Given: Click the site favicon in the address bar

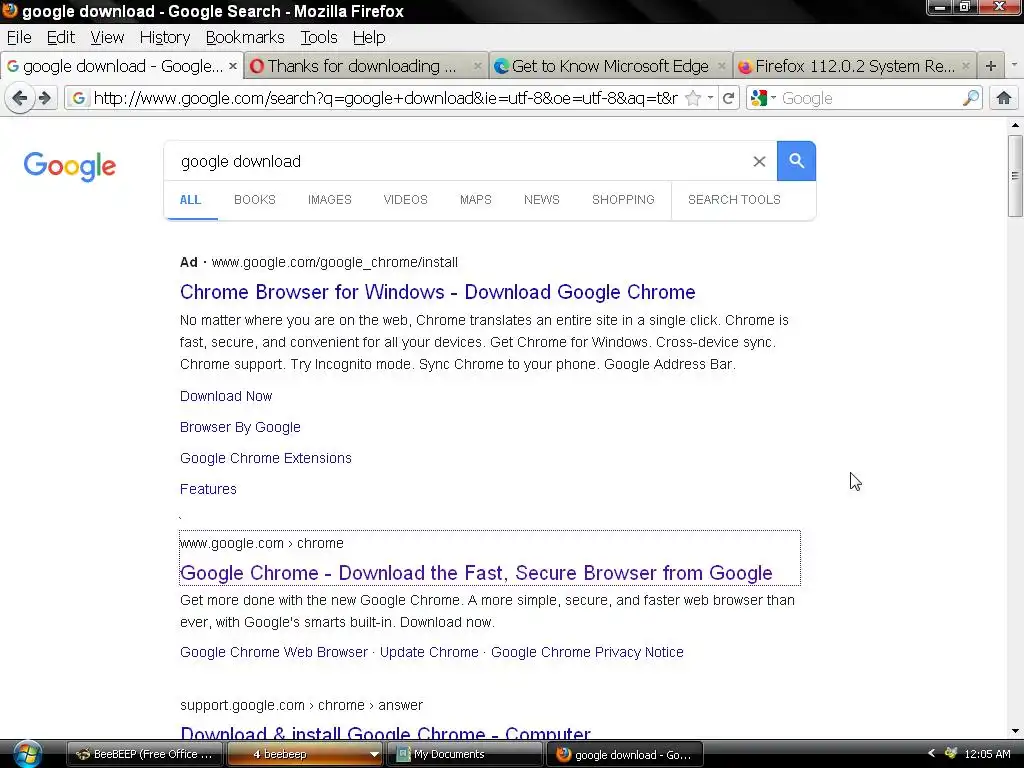Looking at the screenshot, I should point(78,99).
